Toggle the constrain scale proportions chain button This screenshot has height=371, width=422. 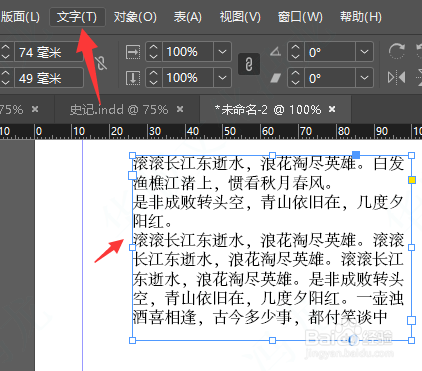click(x=249, y=64)
